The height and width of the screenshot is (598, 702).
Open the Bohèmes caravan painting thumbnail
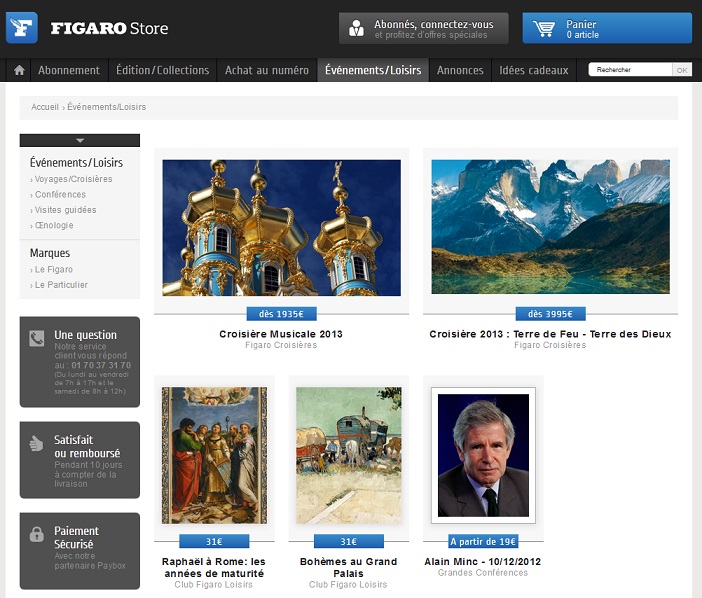coord(349,455)
